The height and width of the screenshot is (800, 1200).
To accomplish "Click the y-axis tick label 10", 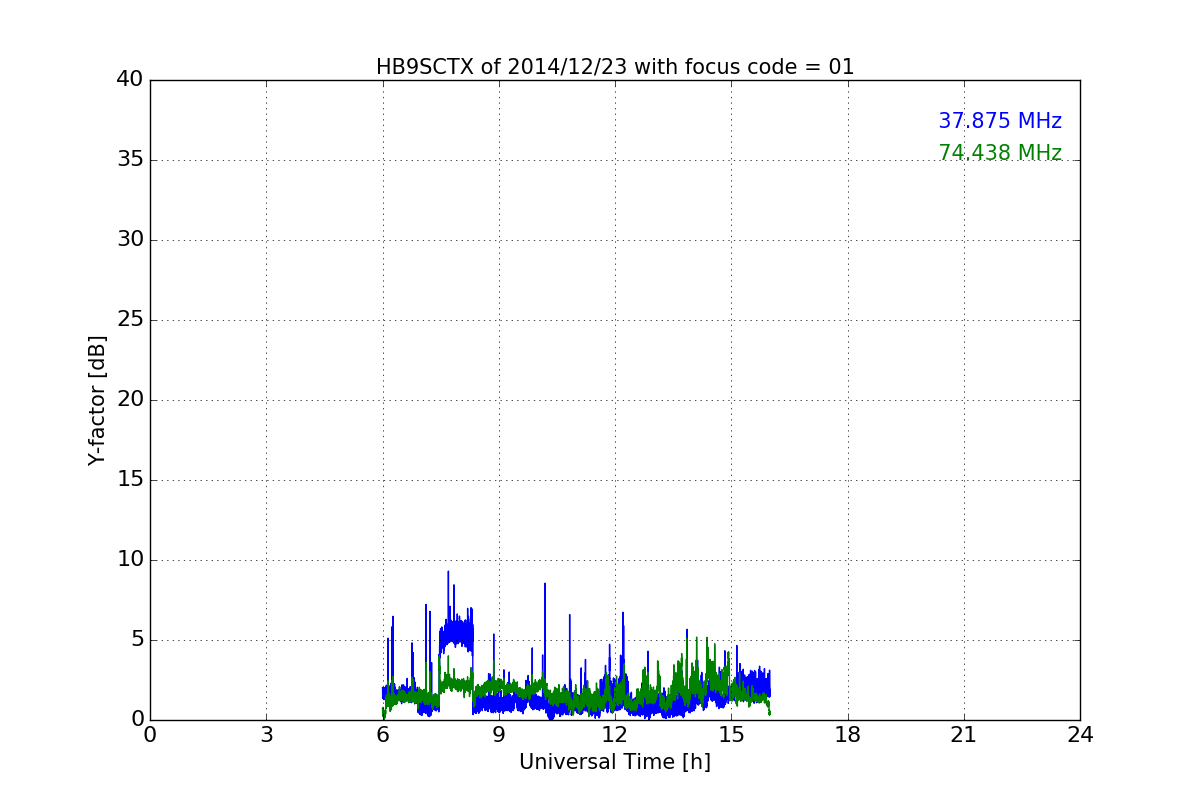I will tap(130, 560).
